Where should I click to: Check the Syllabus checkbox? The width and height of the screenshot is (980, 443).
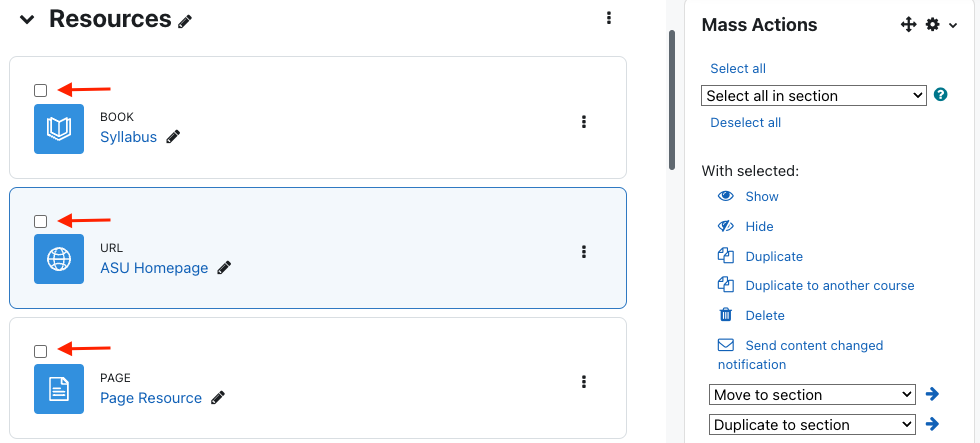pos(41,91)
